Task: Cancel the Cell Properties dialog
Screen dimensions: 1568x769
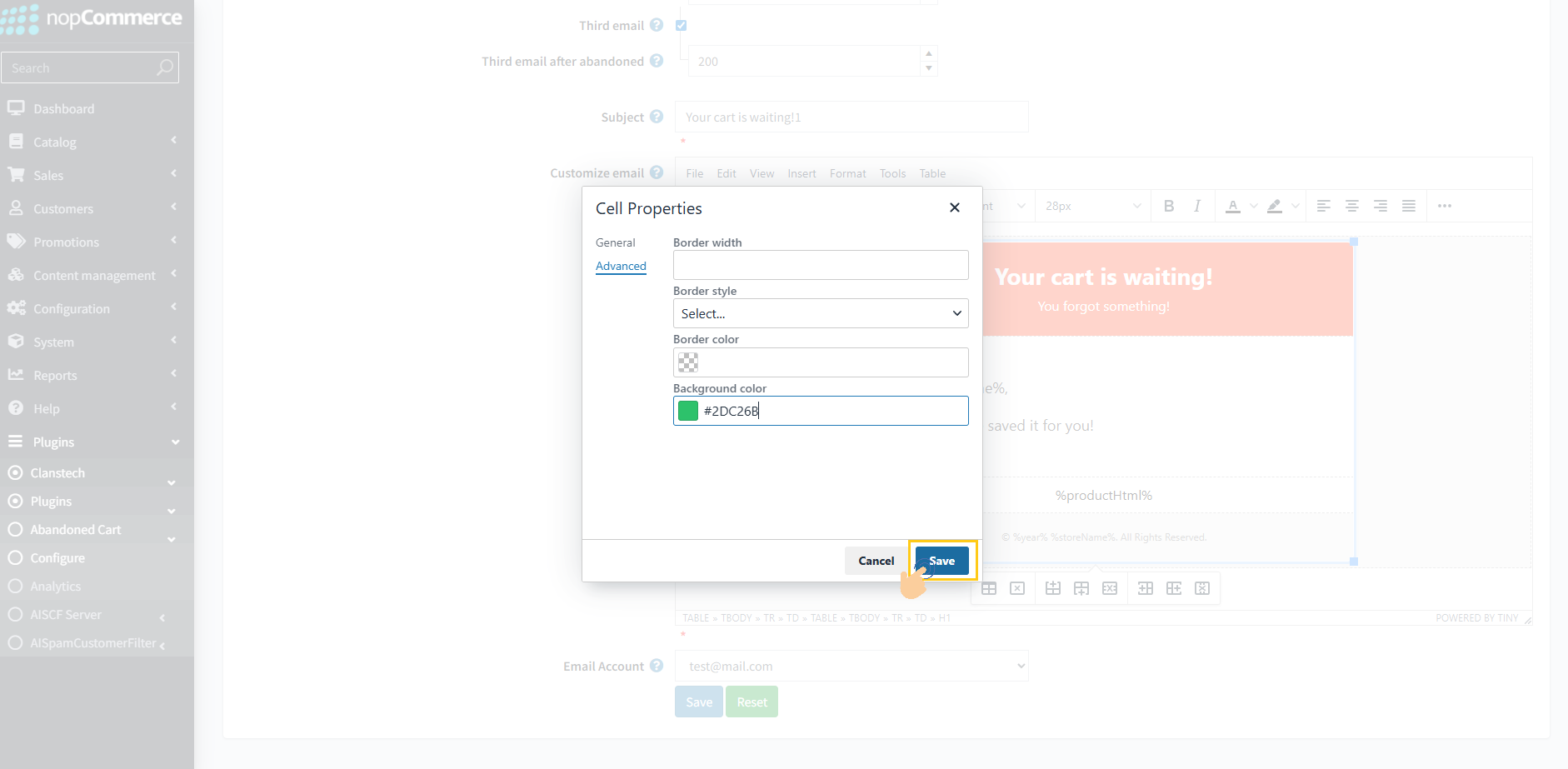Action: click(x=876, y=561)
